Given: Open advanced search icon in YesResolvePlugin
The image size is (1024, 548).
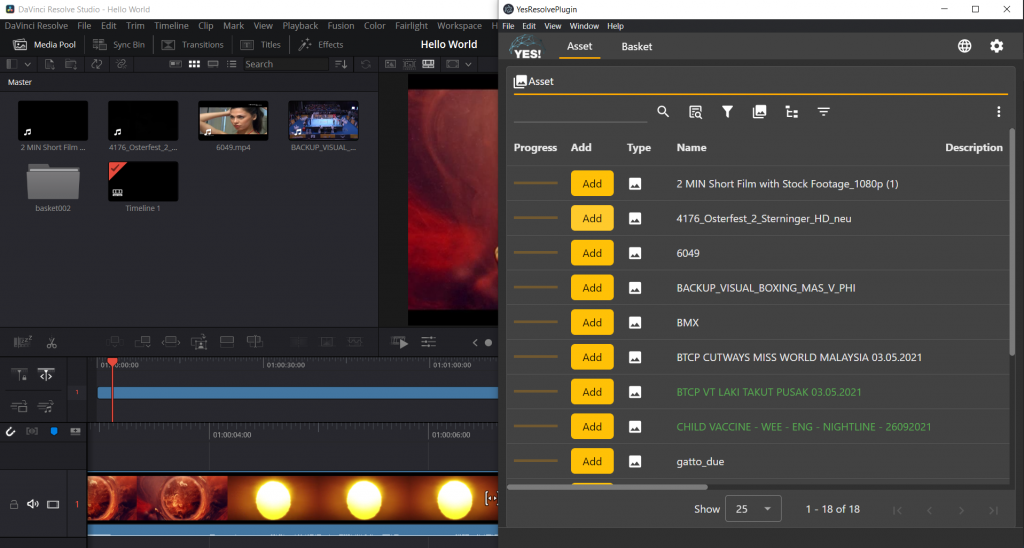Looking at the screenshot, I should [696, 112].
